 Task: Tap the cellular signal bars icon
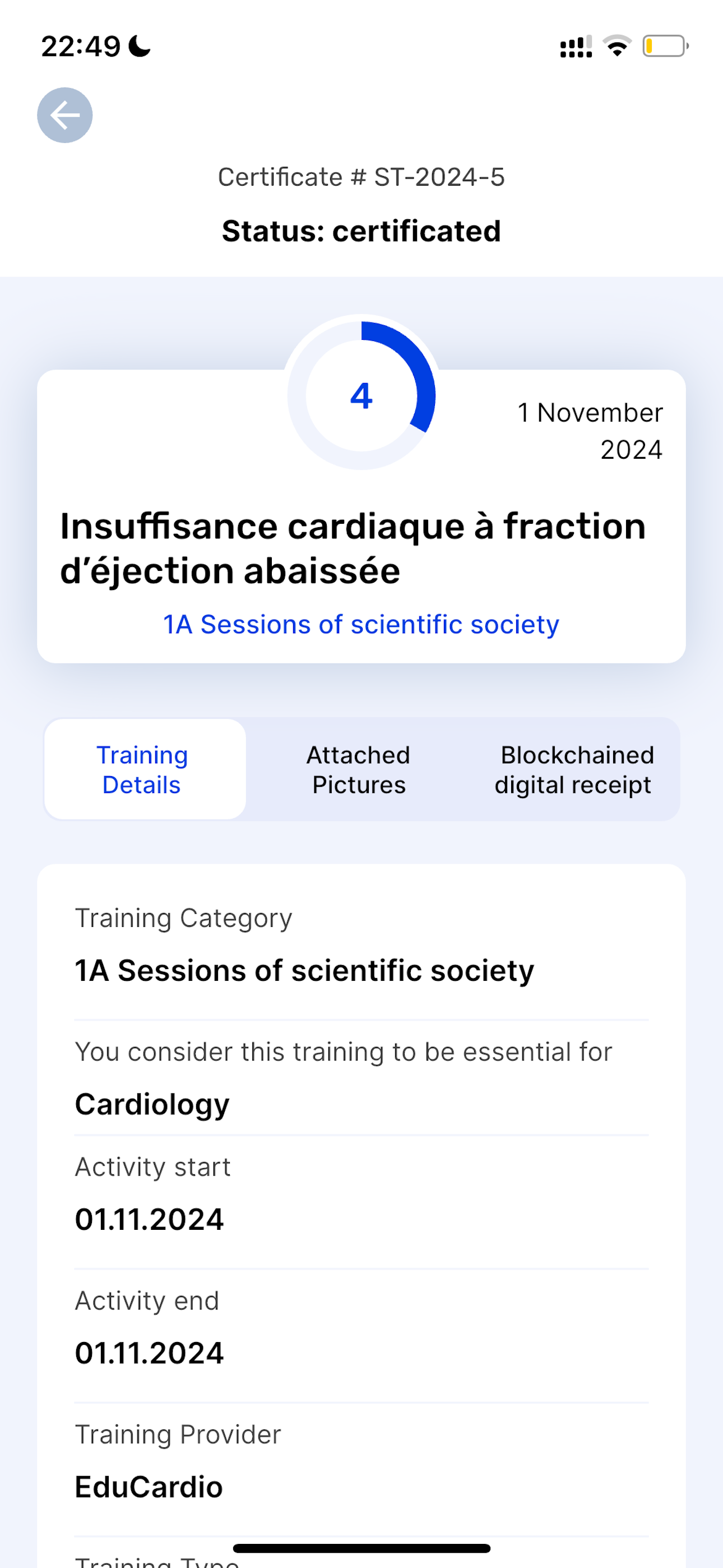(576, 46)
